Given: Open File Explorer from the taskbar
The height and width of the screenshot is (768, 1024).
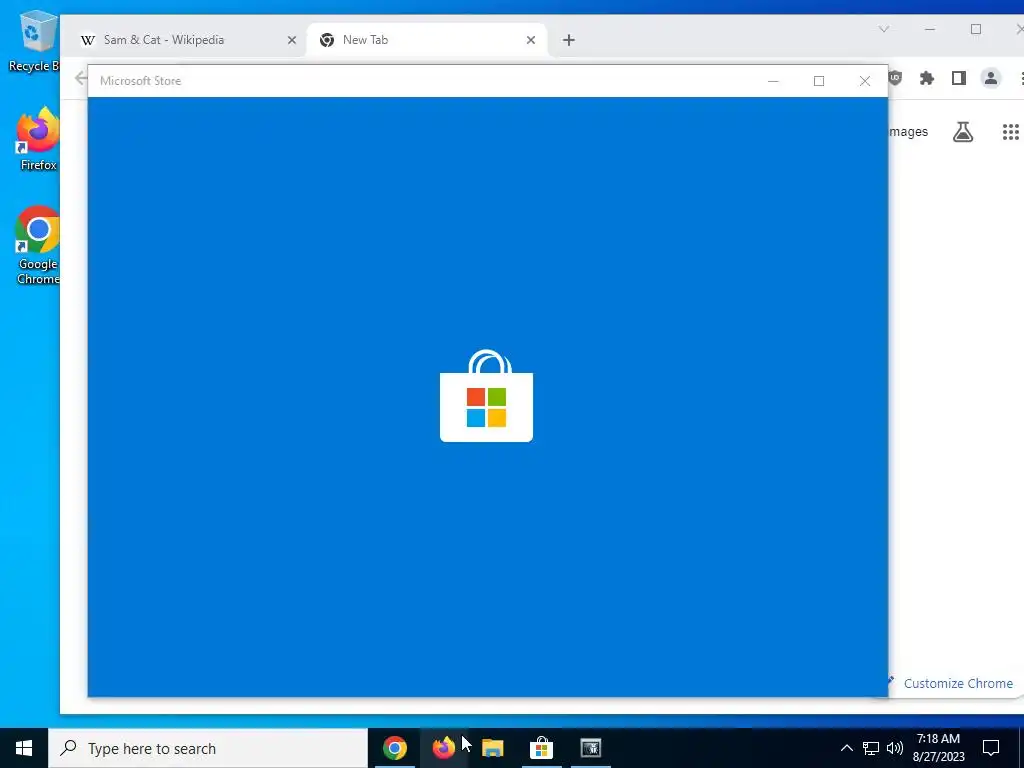Looking at the screenshot, I should (x=492, y=748).
